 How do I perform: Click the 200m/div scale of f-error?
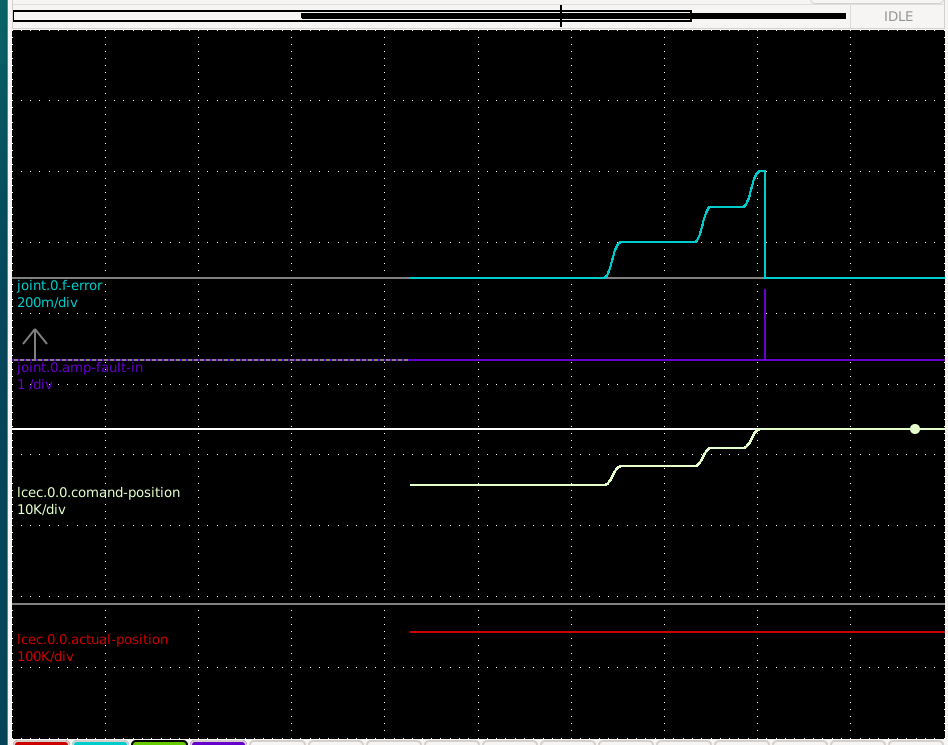pyautogui.click(x=47, y=302)
